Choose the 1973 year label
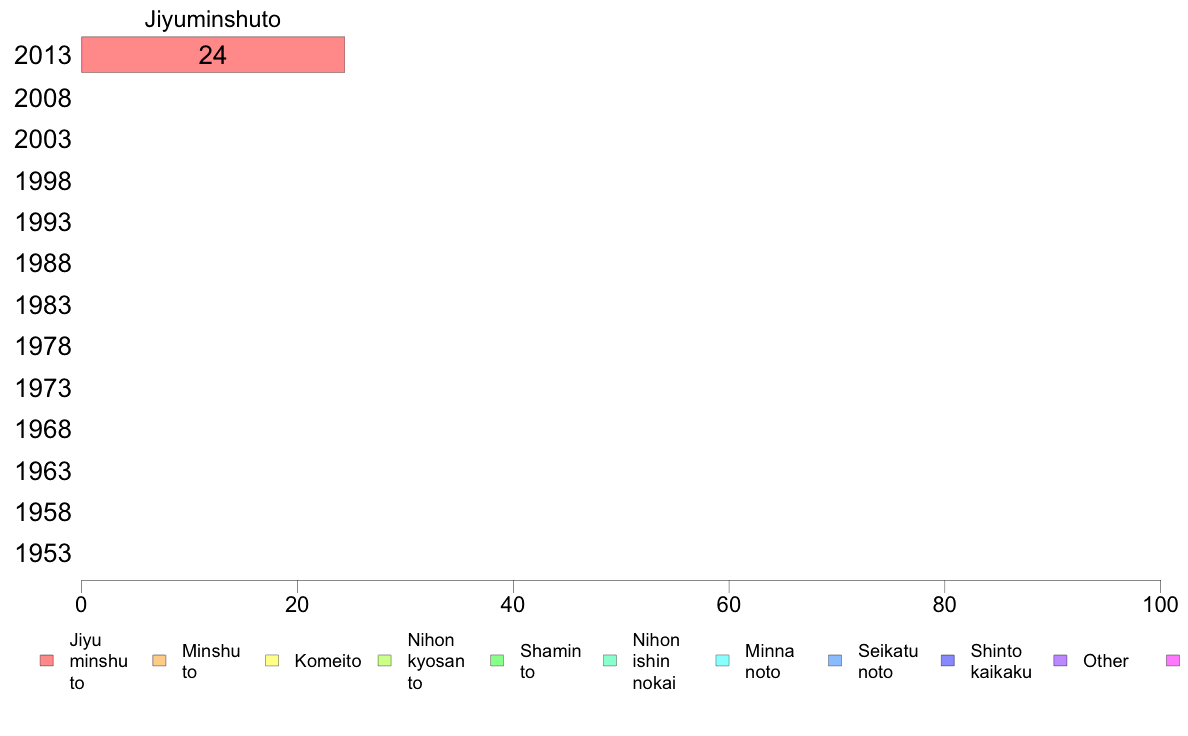Viewport: 1188px width, 736px height. click(x=42, y=388)
